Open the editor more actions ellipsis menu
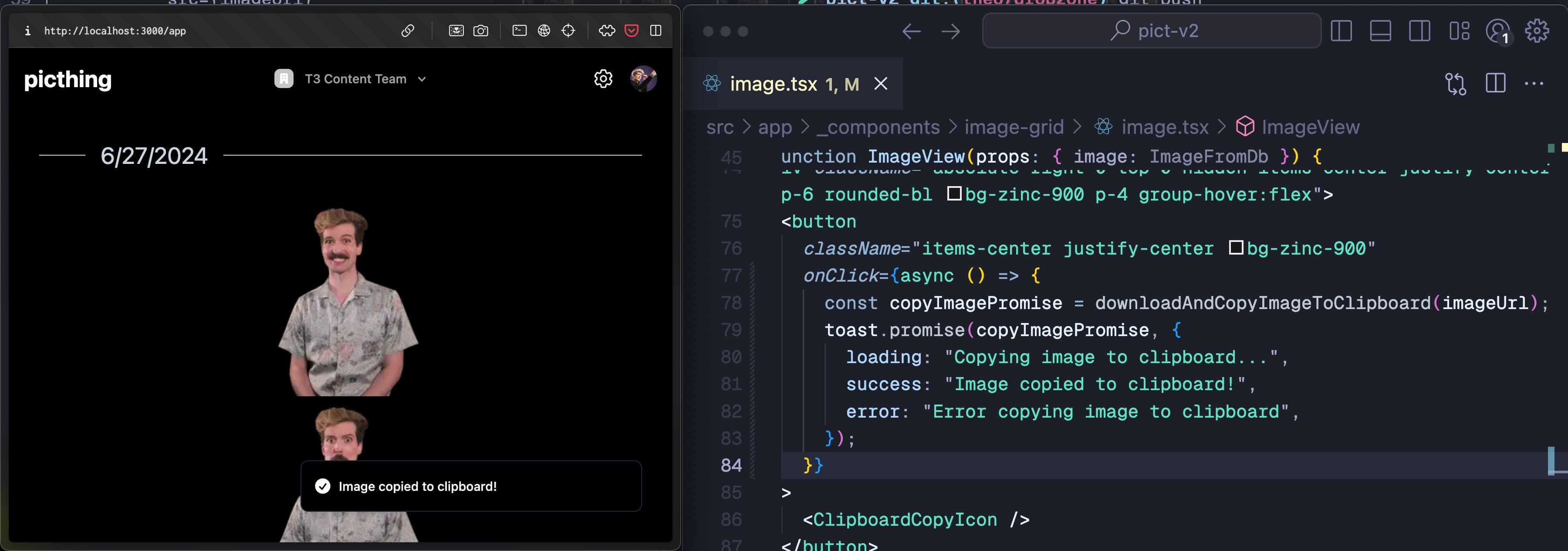The width and height of the screenshot is (1568, 551). [x=1533, y=84]
